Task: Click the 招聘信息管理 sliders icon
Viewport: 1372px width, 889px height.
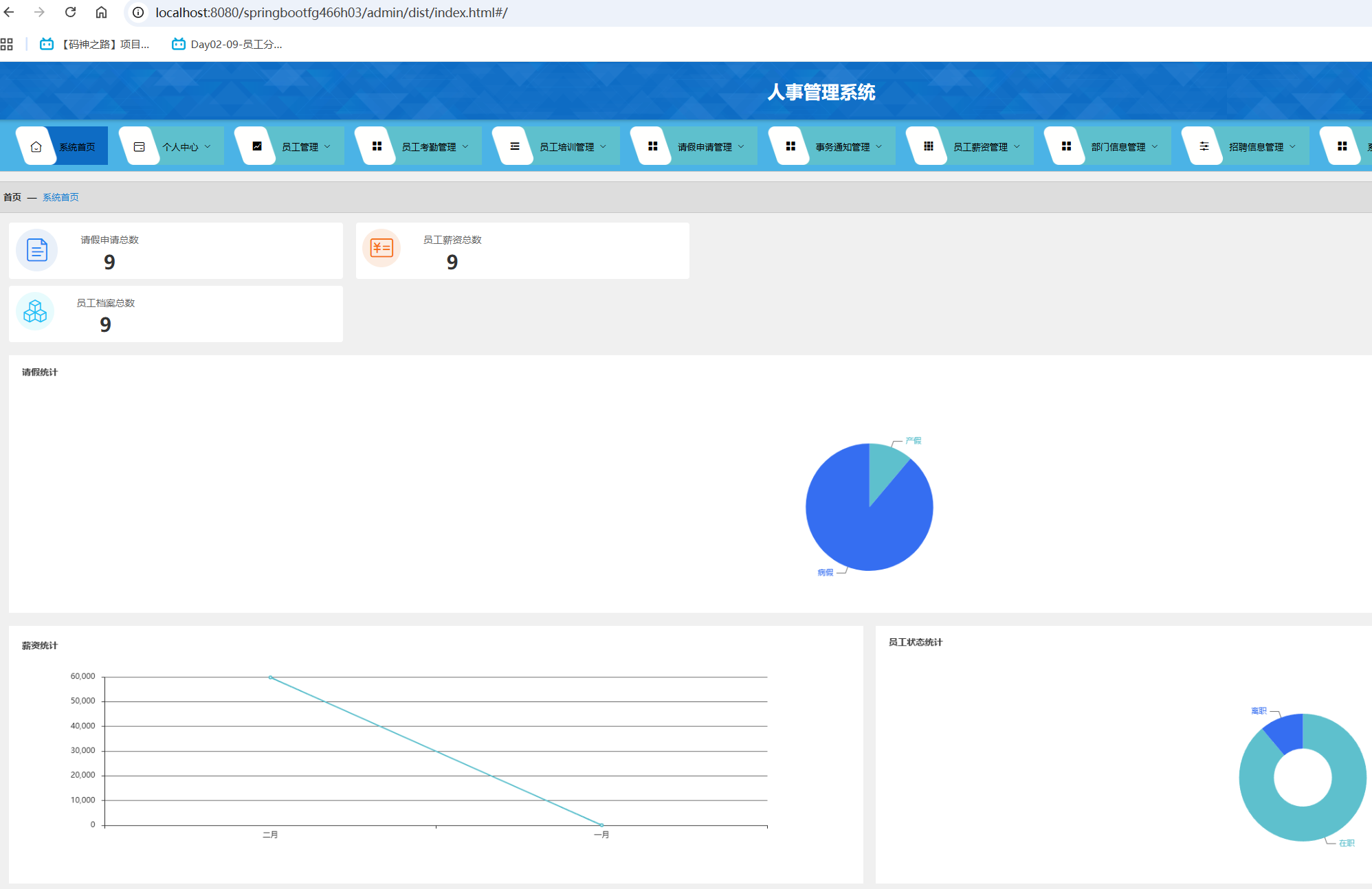Action: 1204,146
